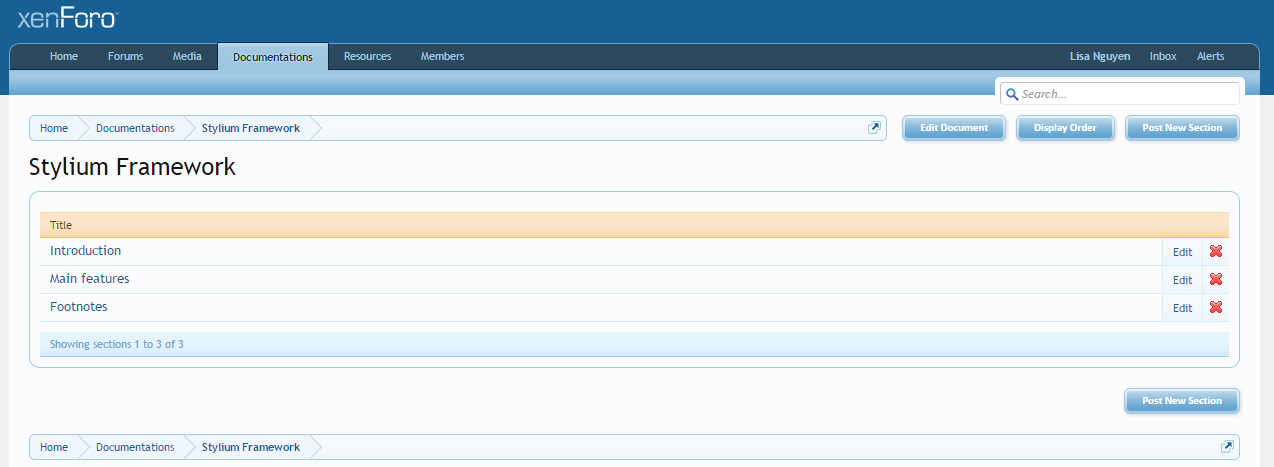This screenshot has height=467, width=1274.
Task: Click 'Showing sections 1 to 3 of 3' text
Action: click(116, 344)
